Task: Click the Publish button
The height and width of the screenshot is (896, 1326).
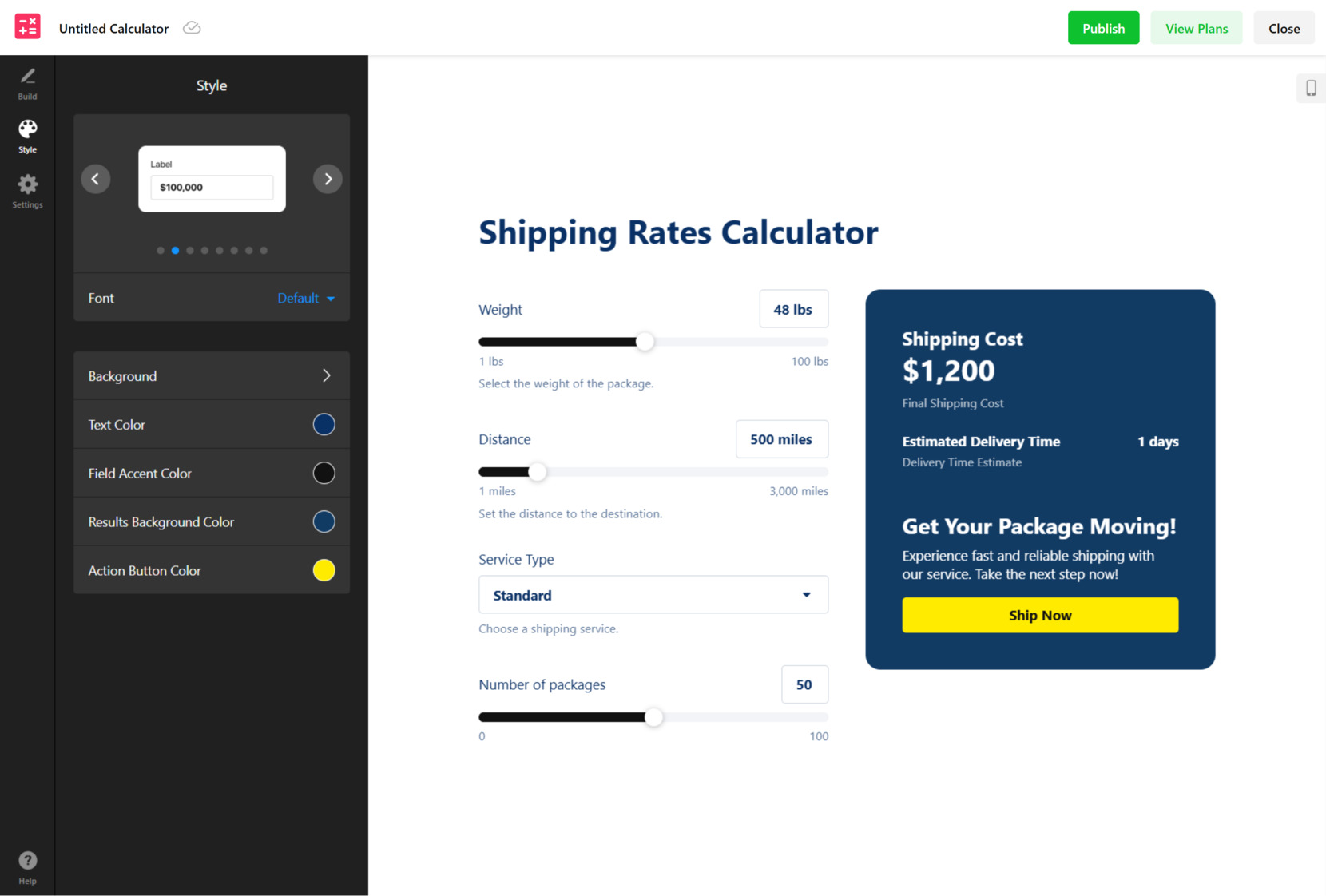Action: [1103, 28]
